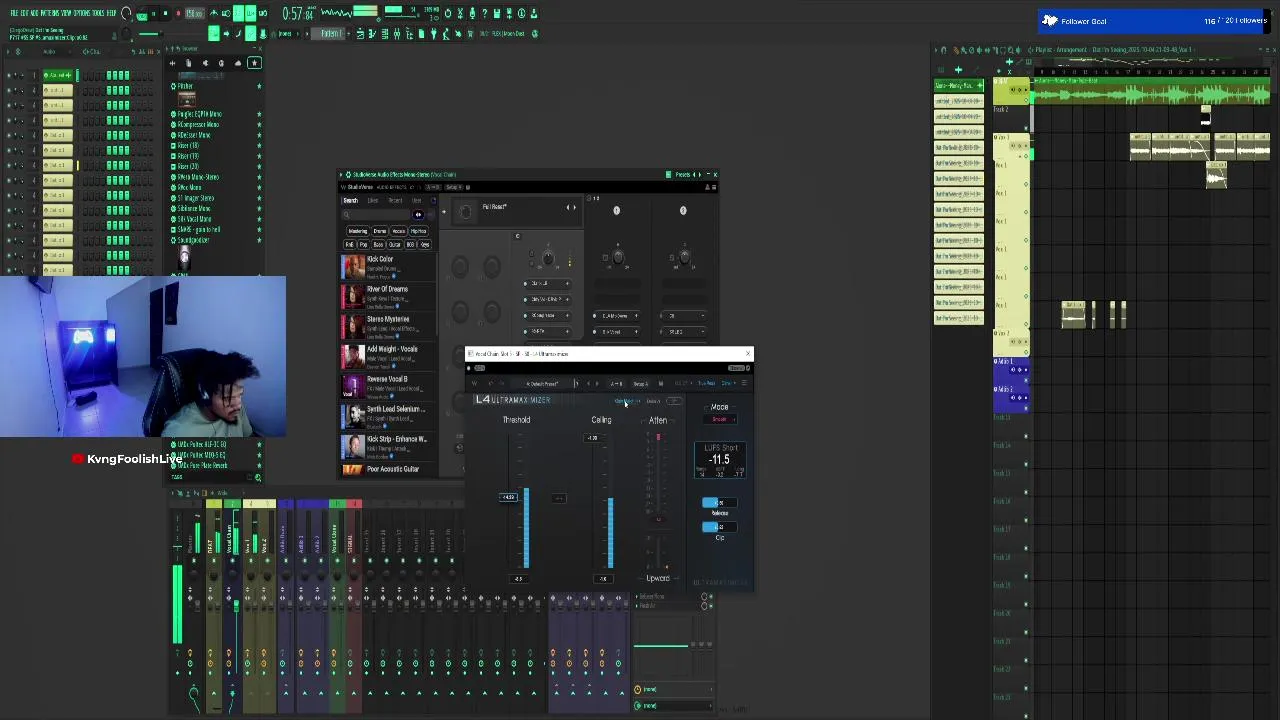Open the Browser panel menu arrow
The image size is (1280, 720).
tap(166, 48)
